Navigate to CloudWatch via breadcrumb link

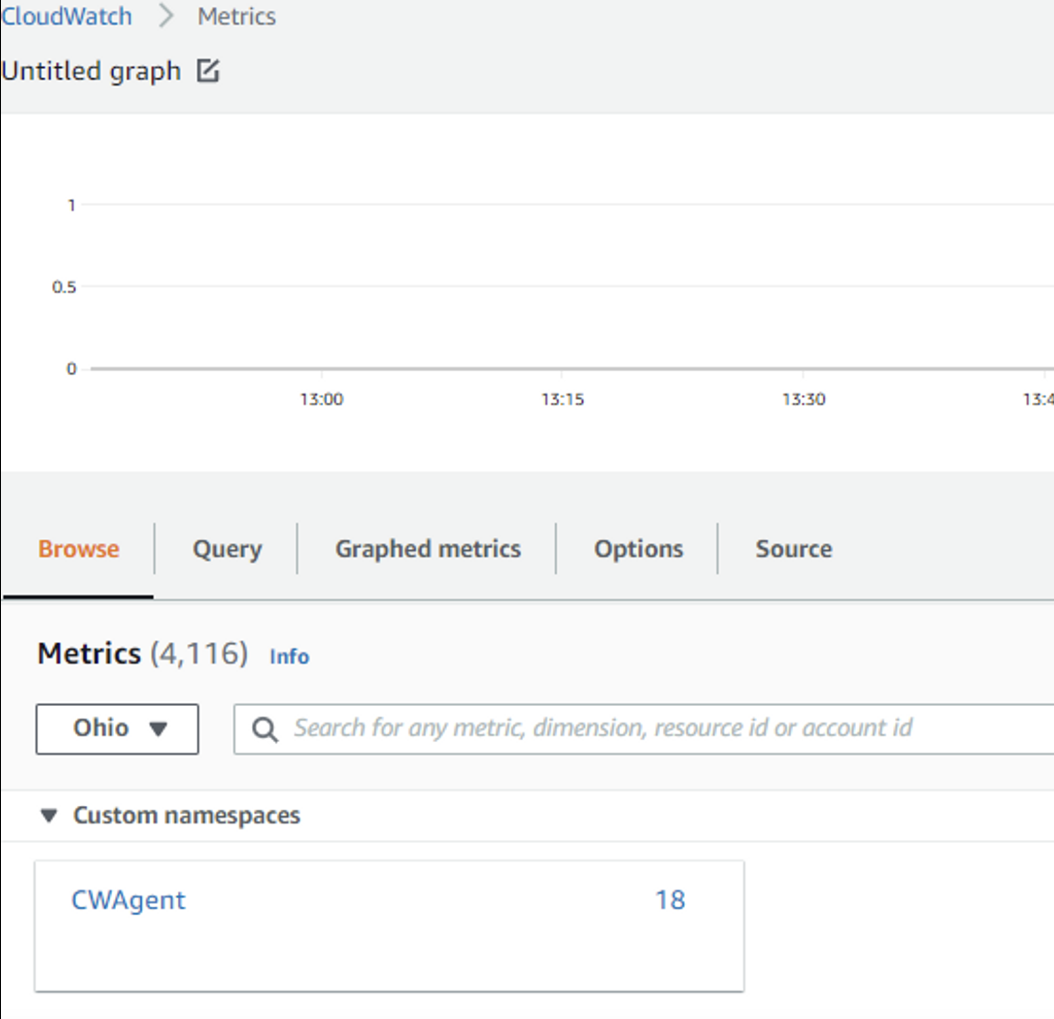click(67, 17)
